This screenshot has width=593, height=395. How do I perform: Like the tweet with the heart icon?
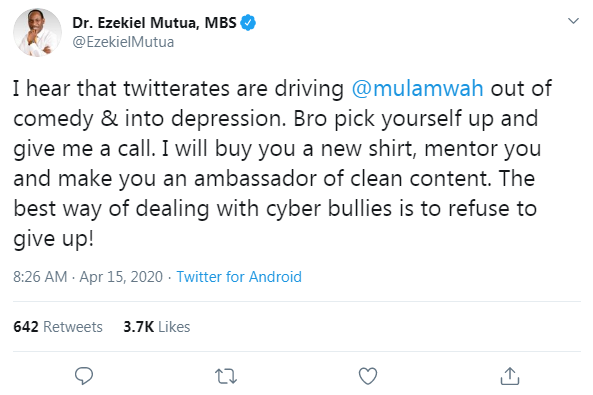(x=368, y=376)
